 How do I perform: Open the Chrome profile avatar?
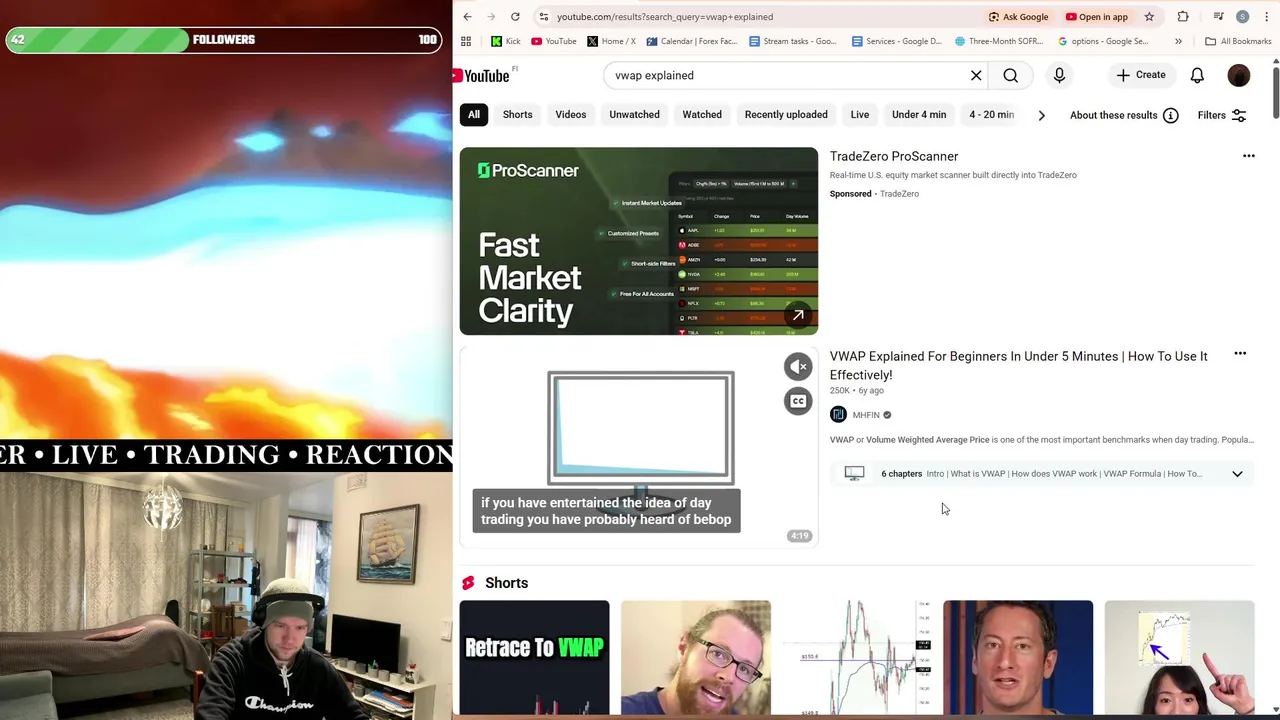click(1242, 17)
